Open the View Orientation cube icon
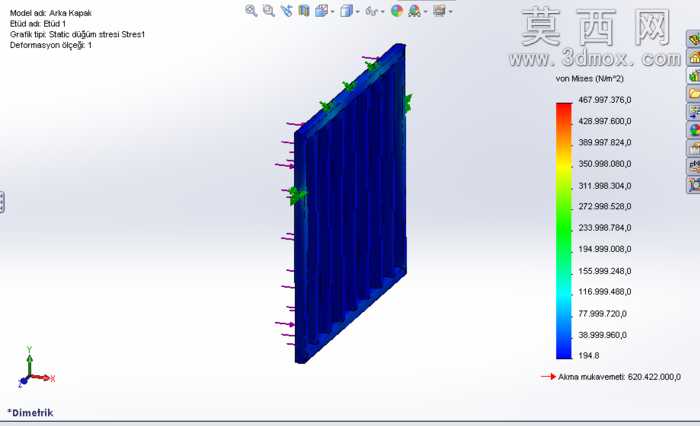This screenshot has height=426, width=700. 321,11
